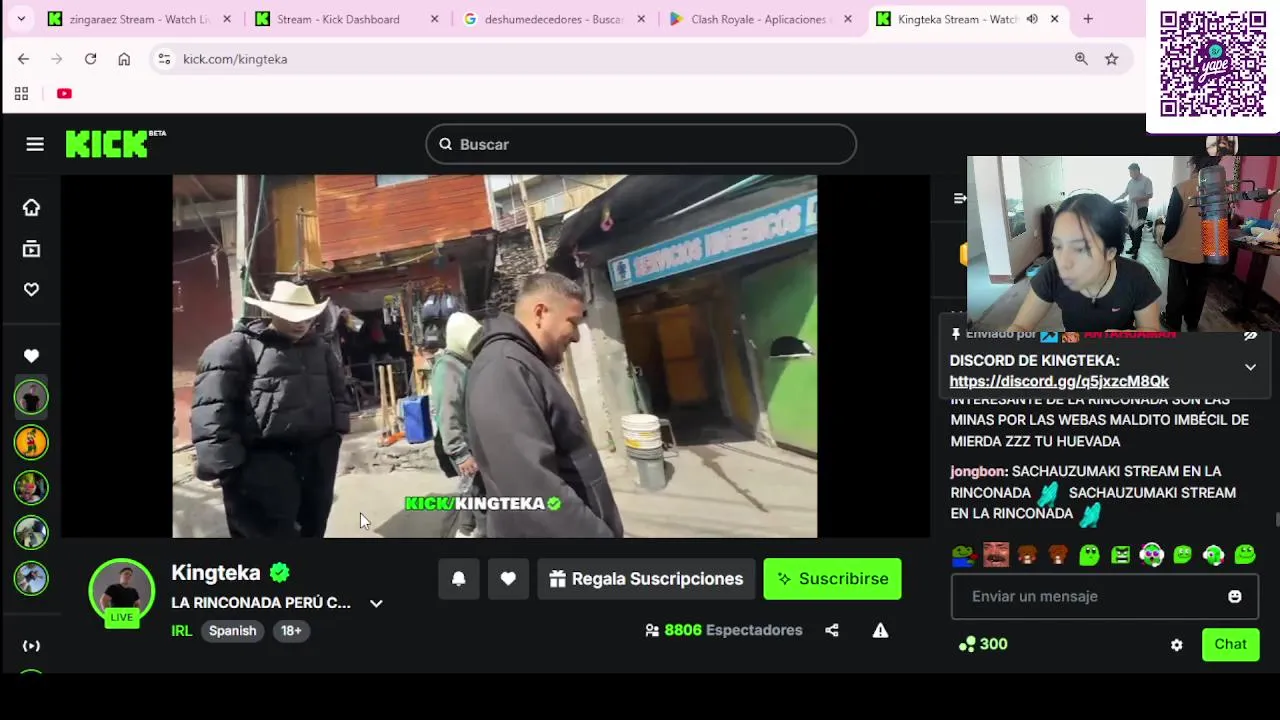Go to browser home page
The image size is (1280, 720).
click(x=124, y=59)
